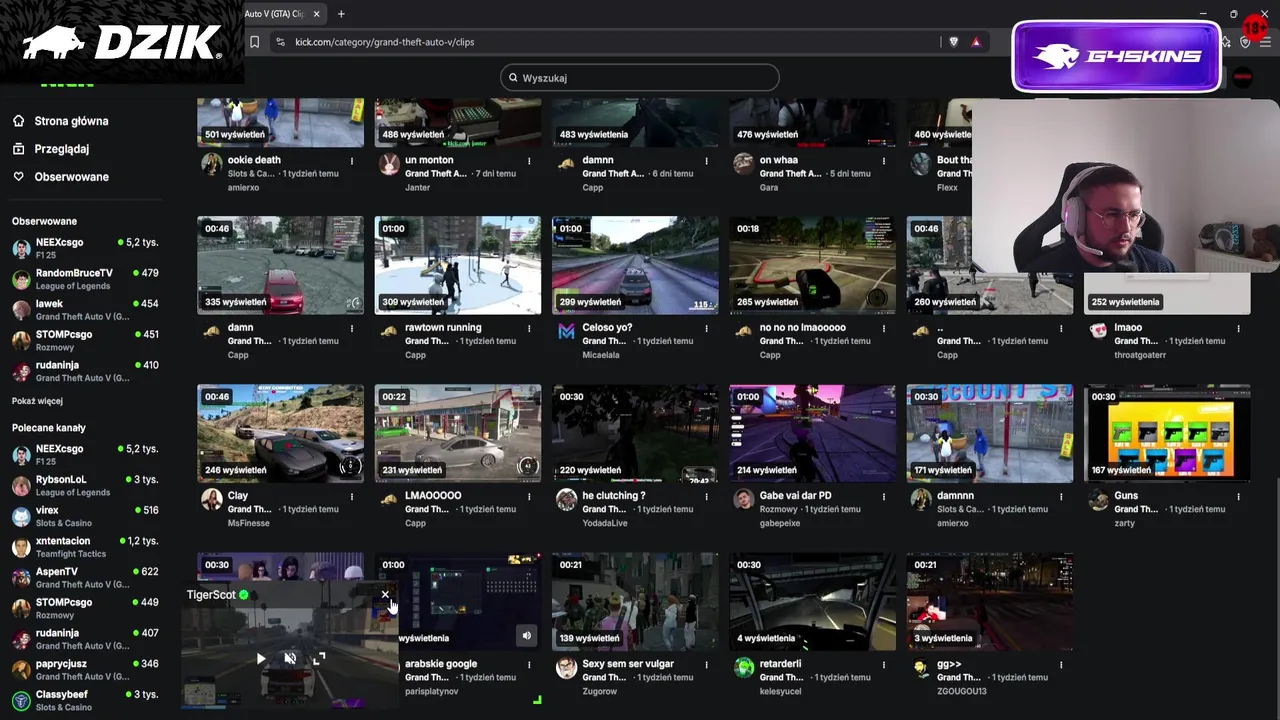Open Zugorow avatar beside Sexy sem ser vulgar
The width and height of the screenshot is (1280, 720).
(x=567, y=668)
